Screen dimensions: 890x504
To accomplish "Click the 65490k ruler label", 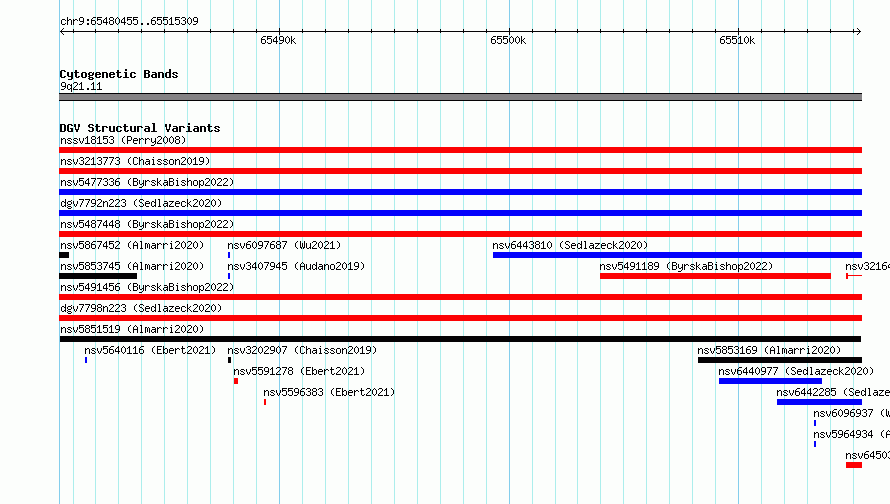I will point(278,40).
